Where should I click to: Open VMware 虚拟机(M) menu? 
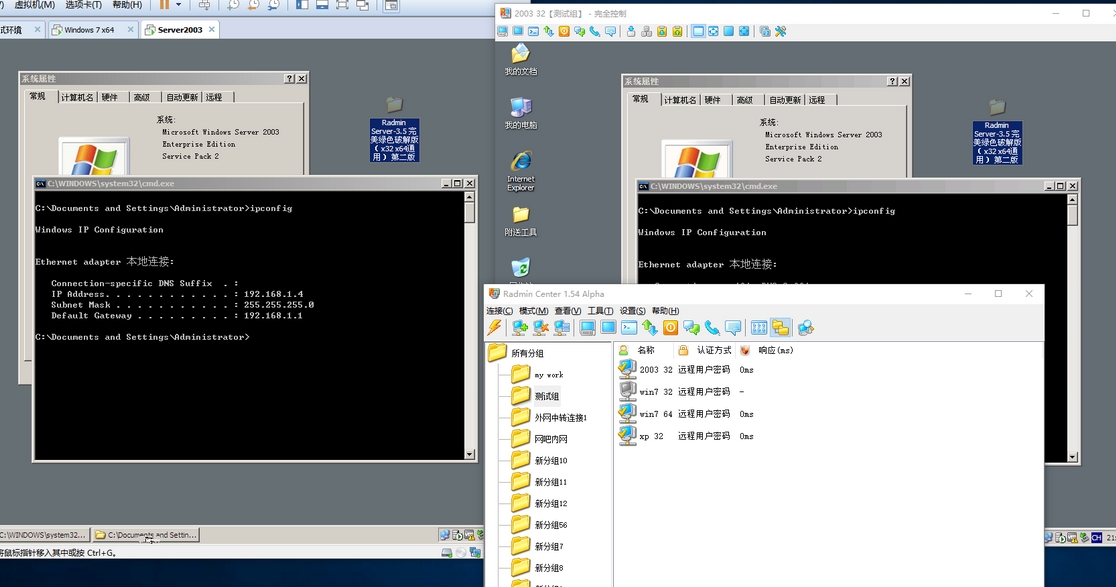click(x=34, y=5)
